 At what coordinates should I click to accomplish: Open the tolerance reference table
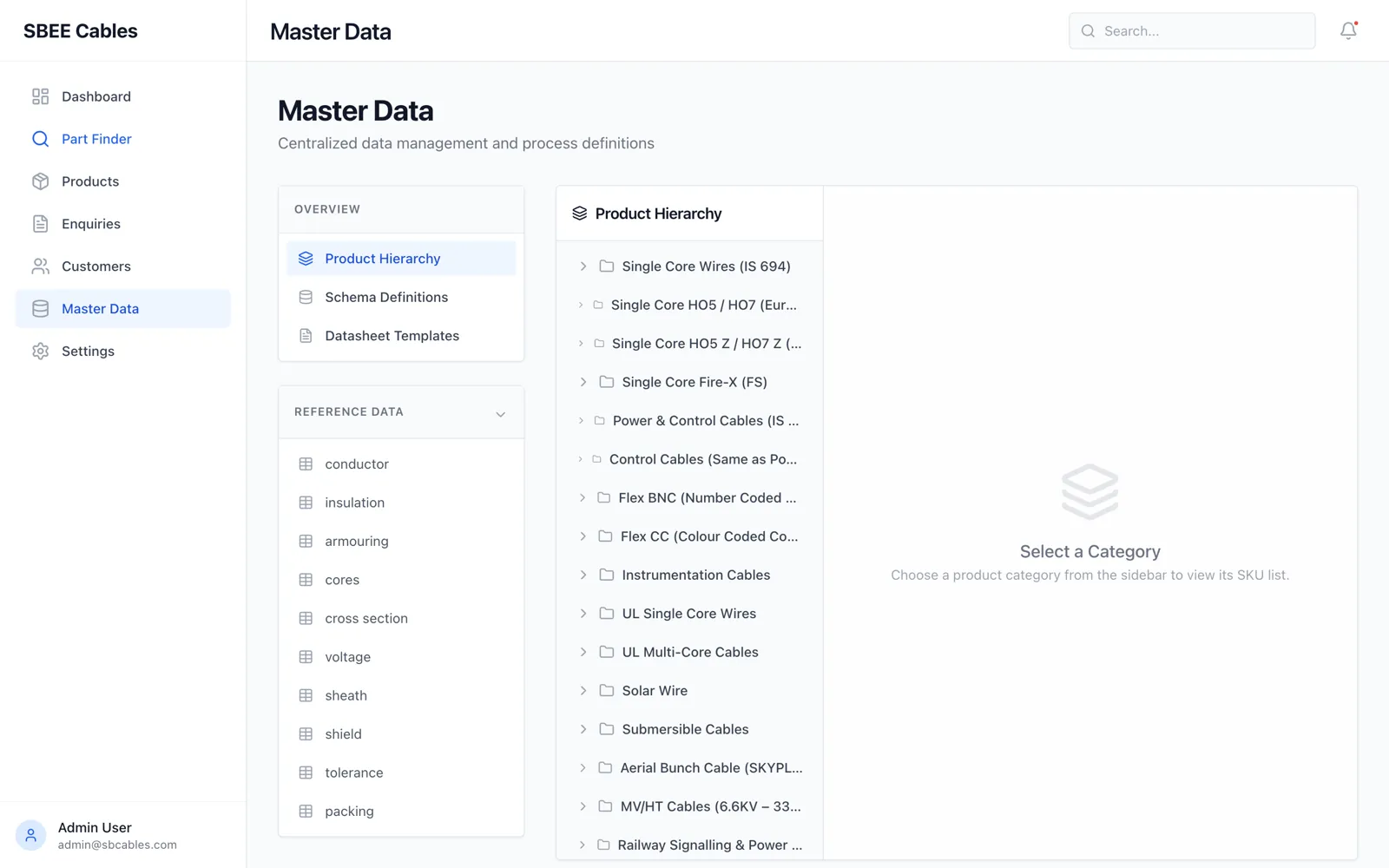(x=401, y=773)
